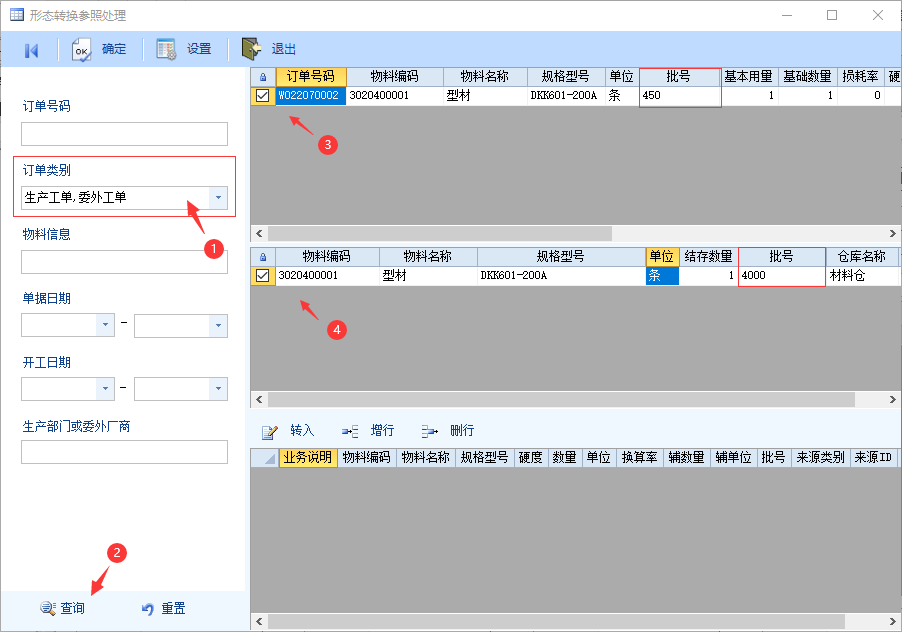Image resolution: width=902 pixels, height=632 pixels.
Task: Click right scroll arrow of bottom grid
Action: [893, 622]
